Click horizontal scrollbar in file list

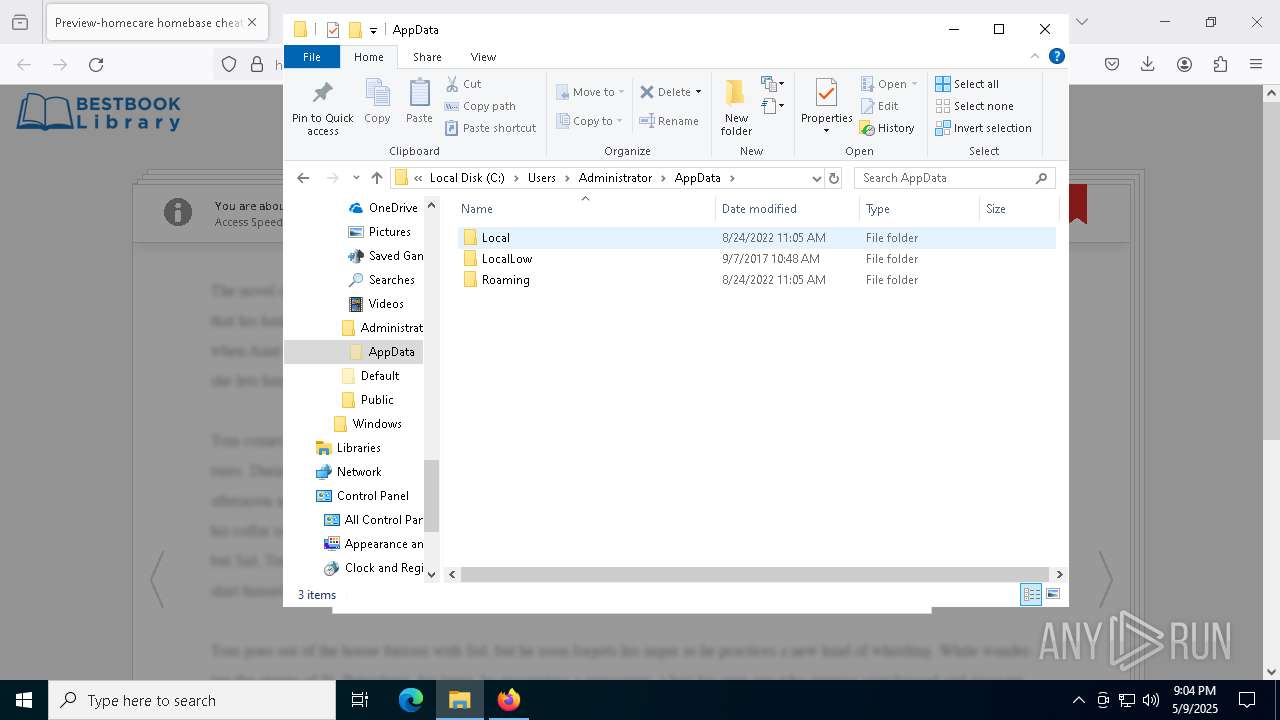point(755,574)
